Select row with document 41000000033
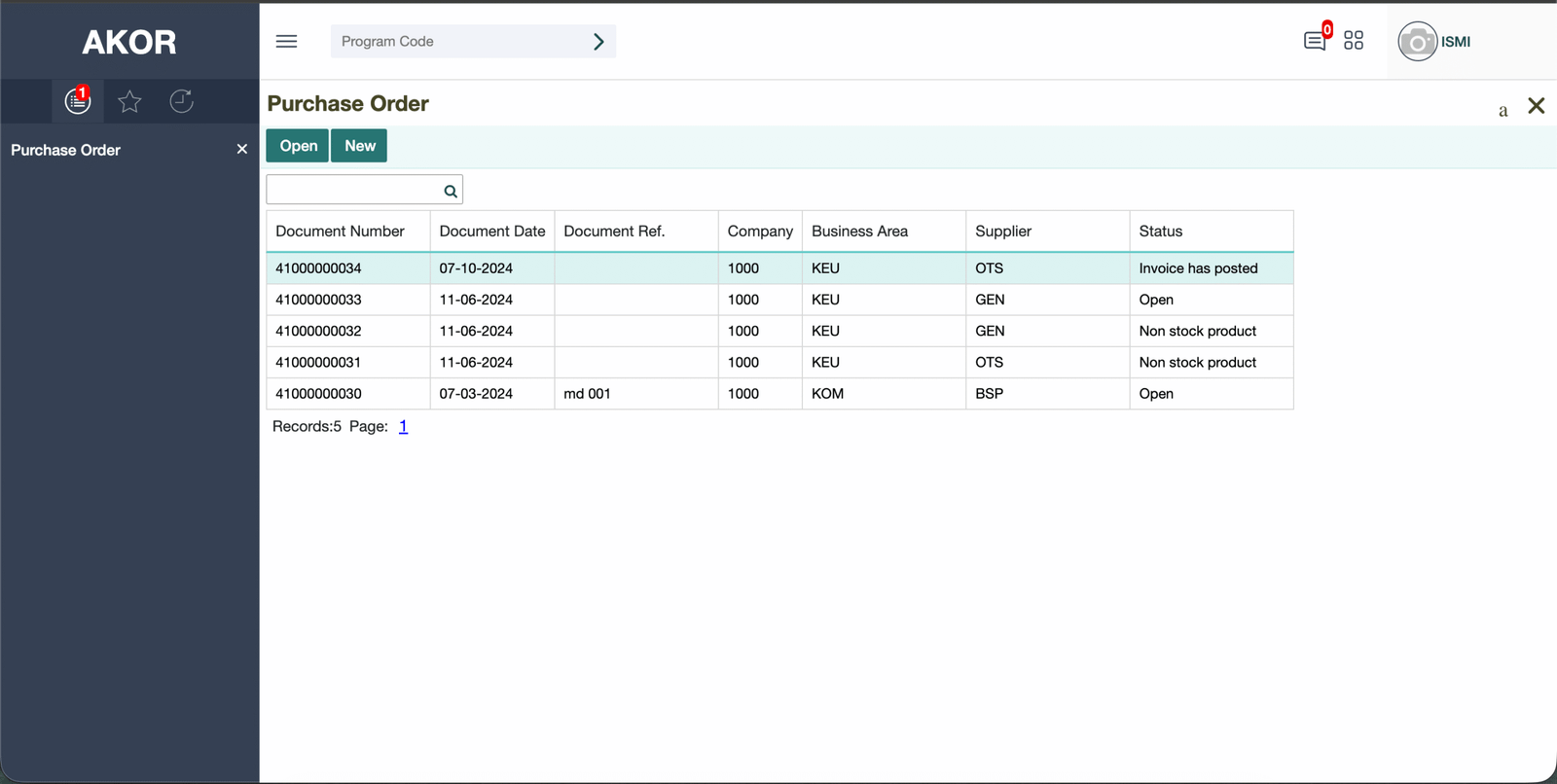Viewport: 1557px width, 784px height. [318, 300]
